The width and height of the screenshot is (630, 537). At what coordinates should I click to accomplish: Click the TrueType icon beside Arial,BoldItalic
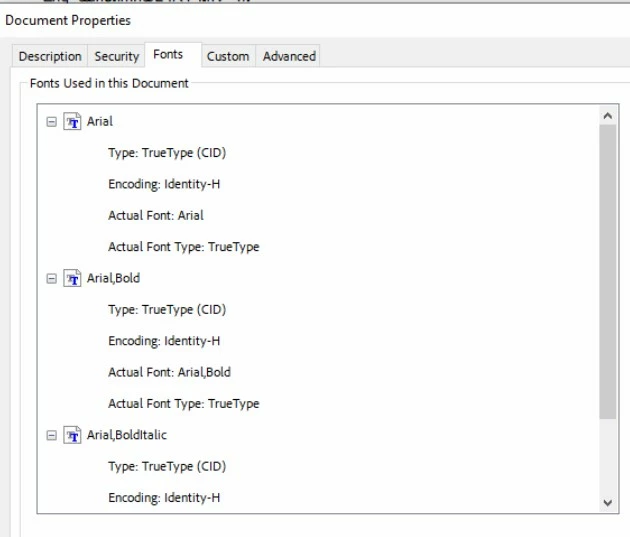(72, 435)
